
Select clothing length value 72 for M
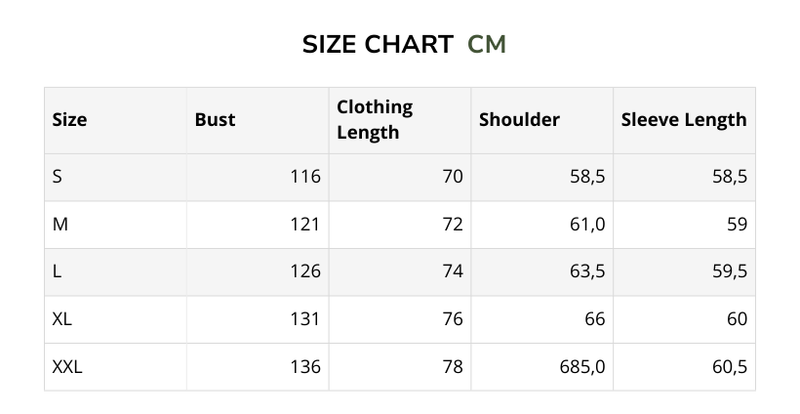click(453, 225)
